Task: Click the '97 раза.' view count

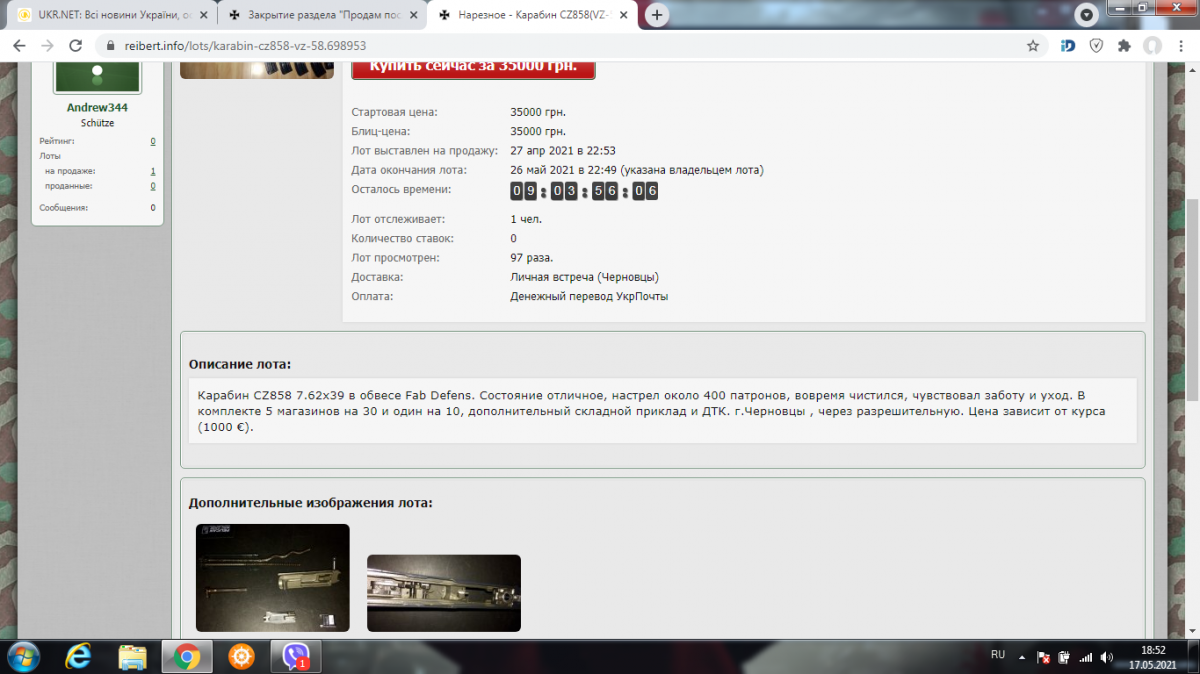Action: [531, 258]
